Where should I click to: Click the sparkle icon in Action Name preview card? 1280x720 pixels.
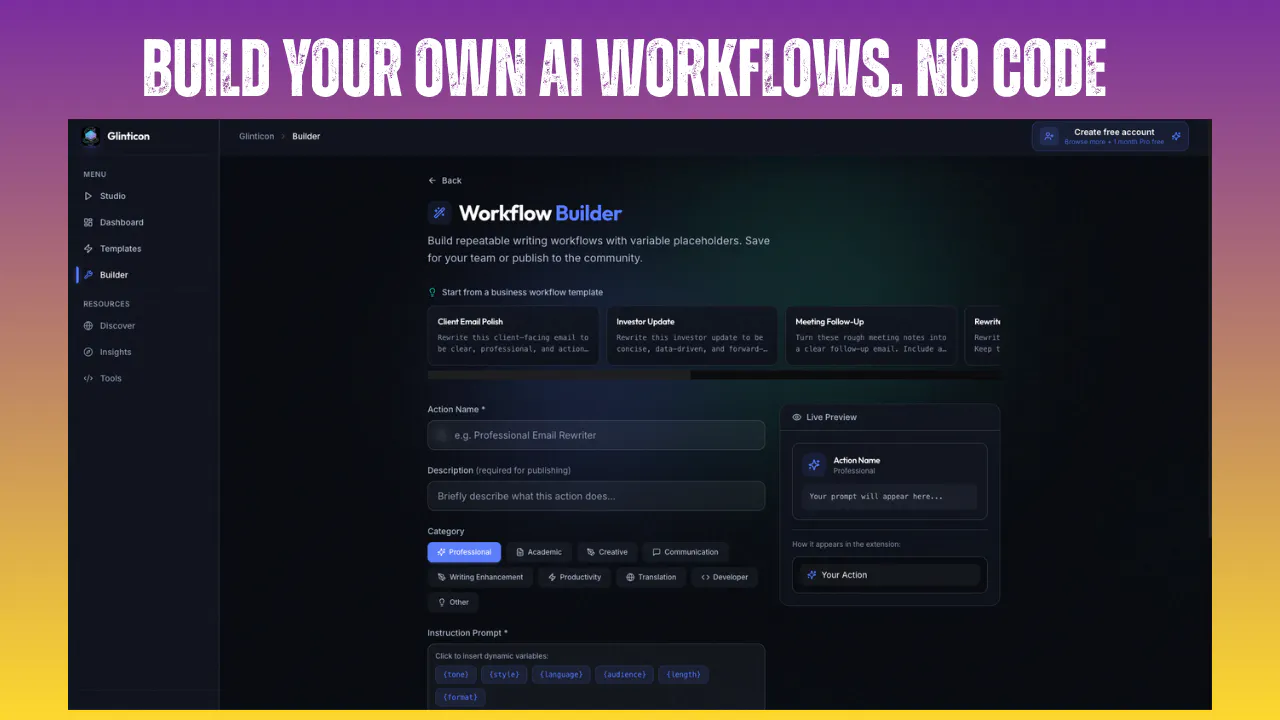[814, 465]
